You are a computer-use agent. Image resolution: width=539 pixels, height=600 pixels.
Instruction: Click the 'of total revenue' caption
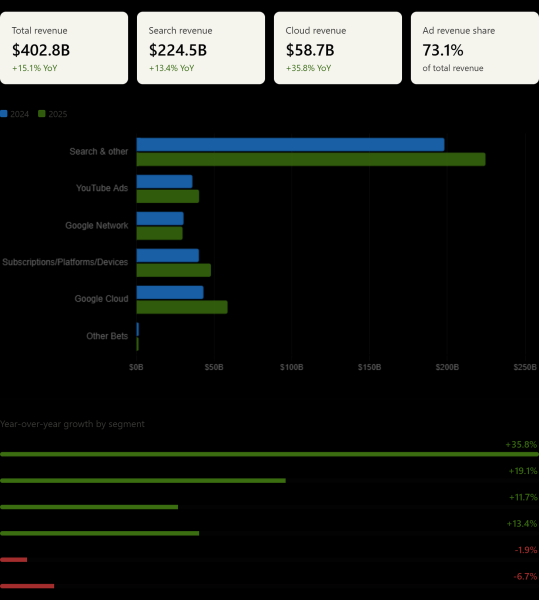pos(453,68)
